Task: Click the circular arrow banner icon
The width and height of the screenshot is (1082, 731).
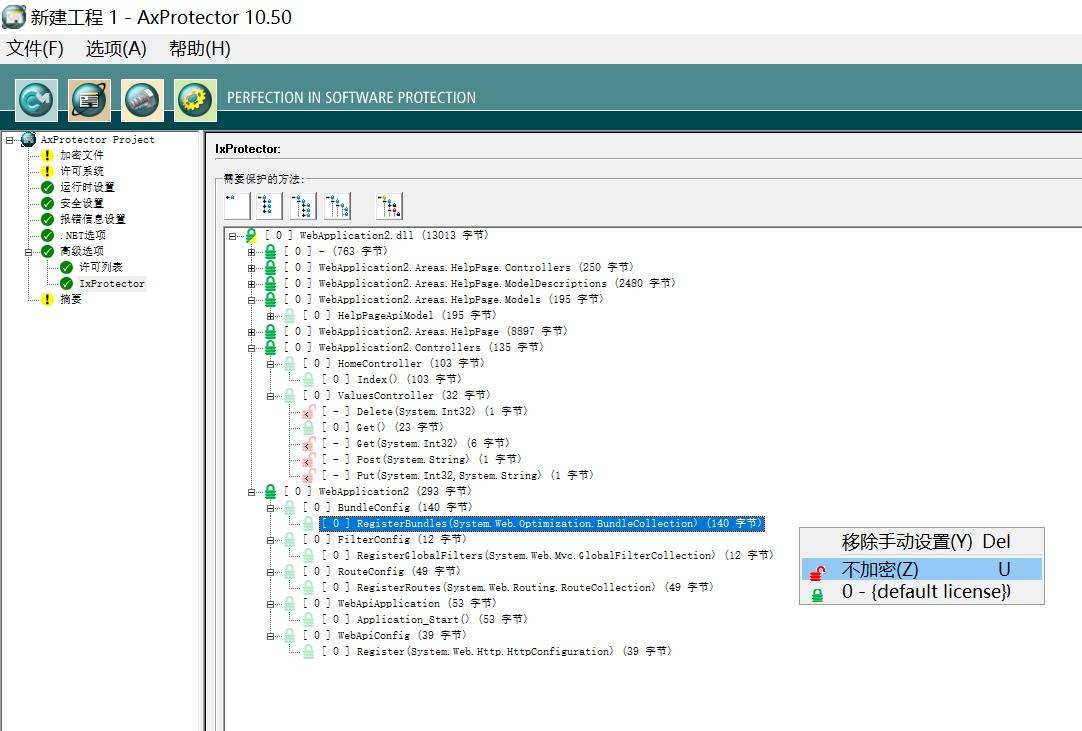Action: 36,100
